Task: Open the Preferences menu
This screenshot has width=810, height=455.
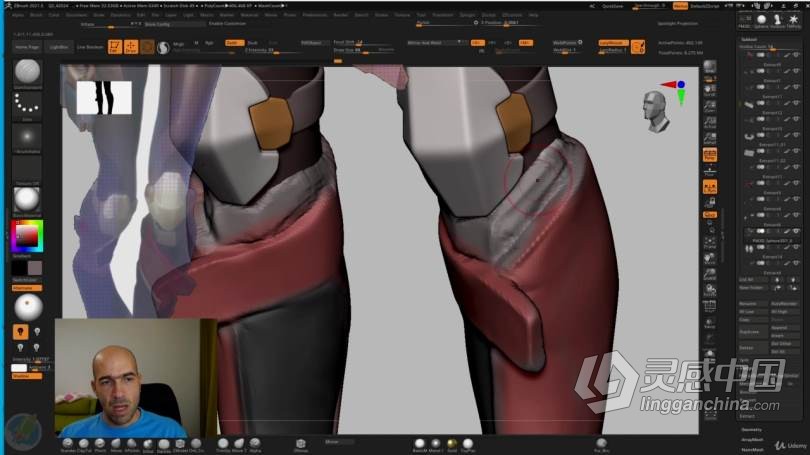Action: (314, 15)
